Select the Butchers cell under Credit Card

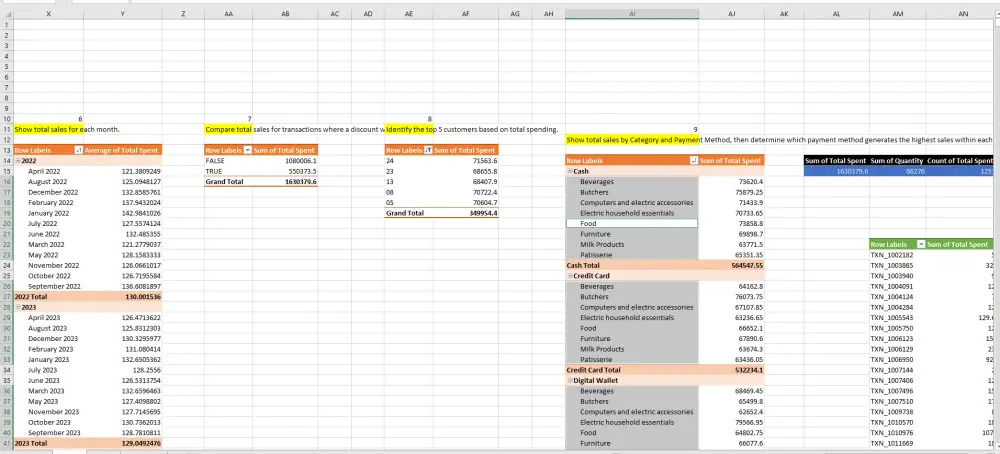[631, 297]
